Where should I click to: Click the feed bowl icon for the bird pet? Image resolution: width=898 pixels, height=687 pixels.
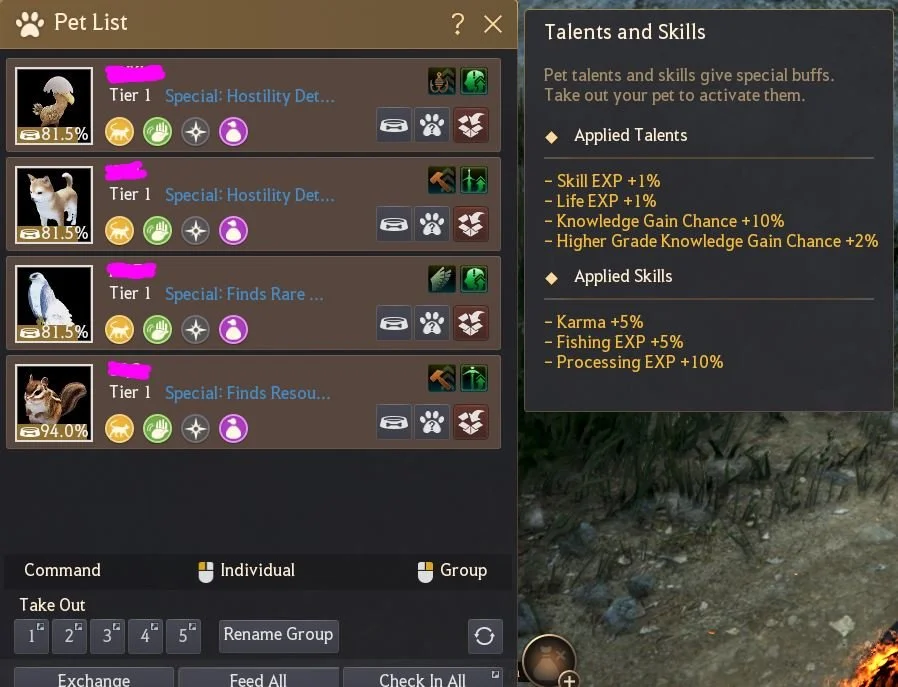click(394, 125)
